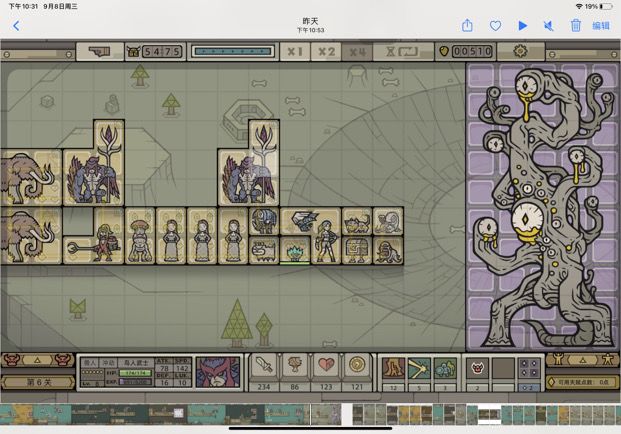Select the X2 game speed button
The image size is (621, 434).
click(325, 51)
